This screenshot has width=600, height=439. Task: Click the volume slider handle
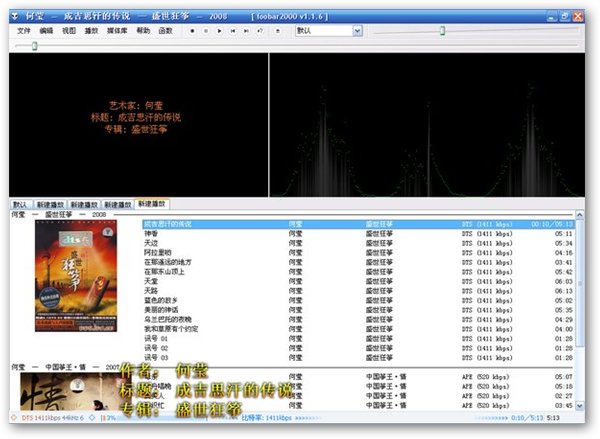(x=442, y=31)
